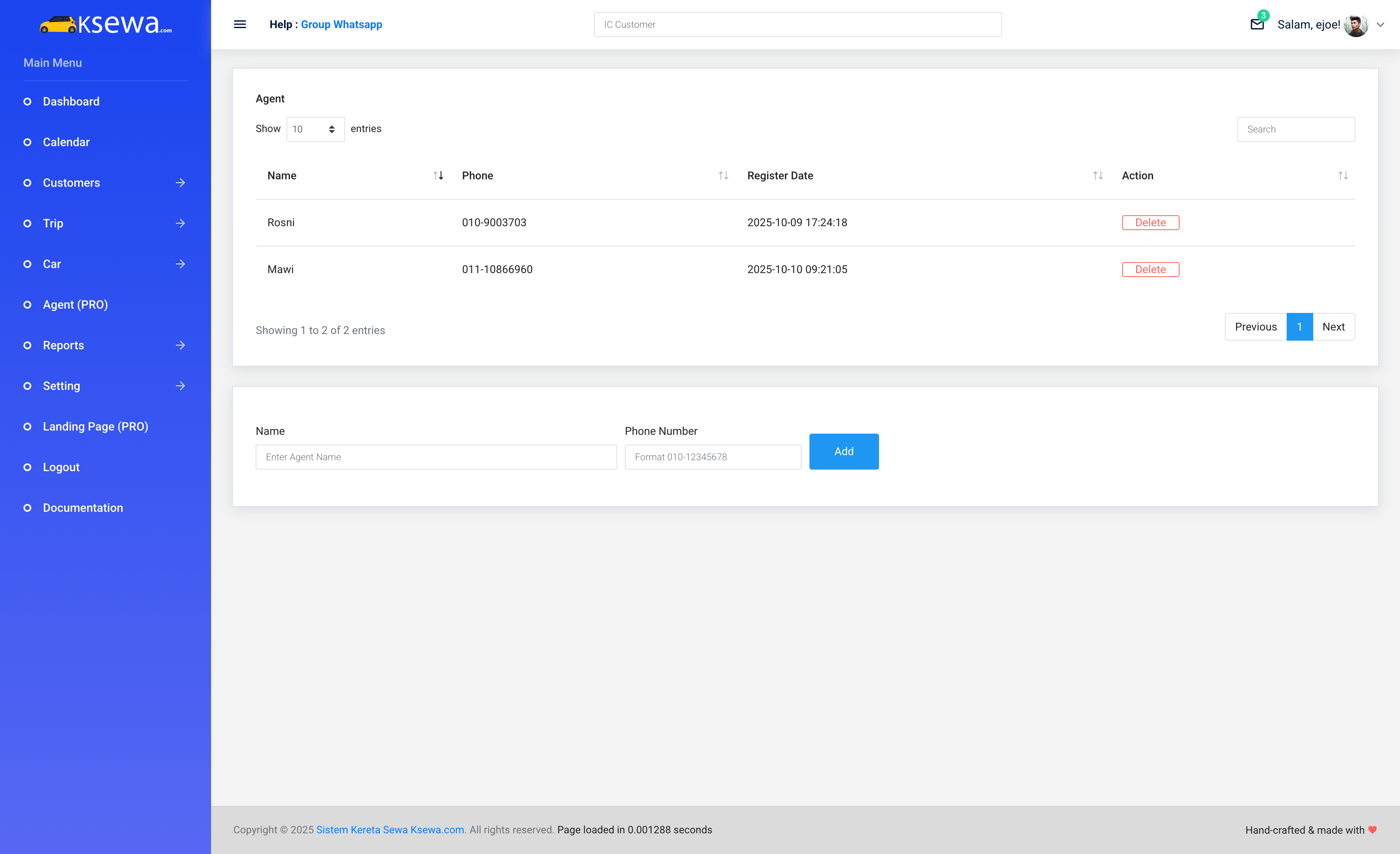Click the Reports bullet icon
This screenshot has width=1400, height=854.
tap(27, 345)
